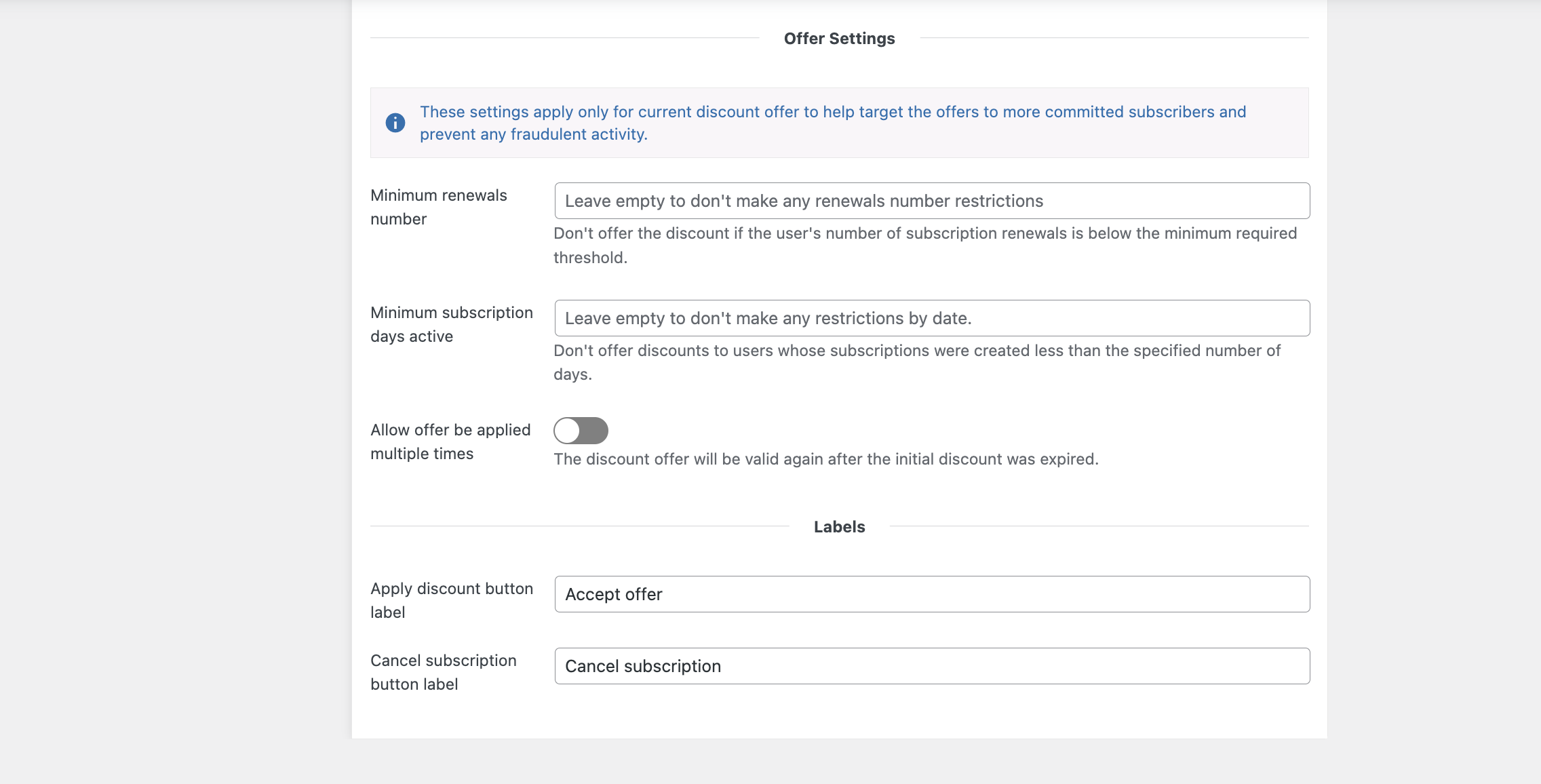The width and height of the screenshot is (1541, 784).
Task: Click the blue info icon in notice
Action: [395, 123]
